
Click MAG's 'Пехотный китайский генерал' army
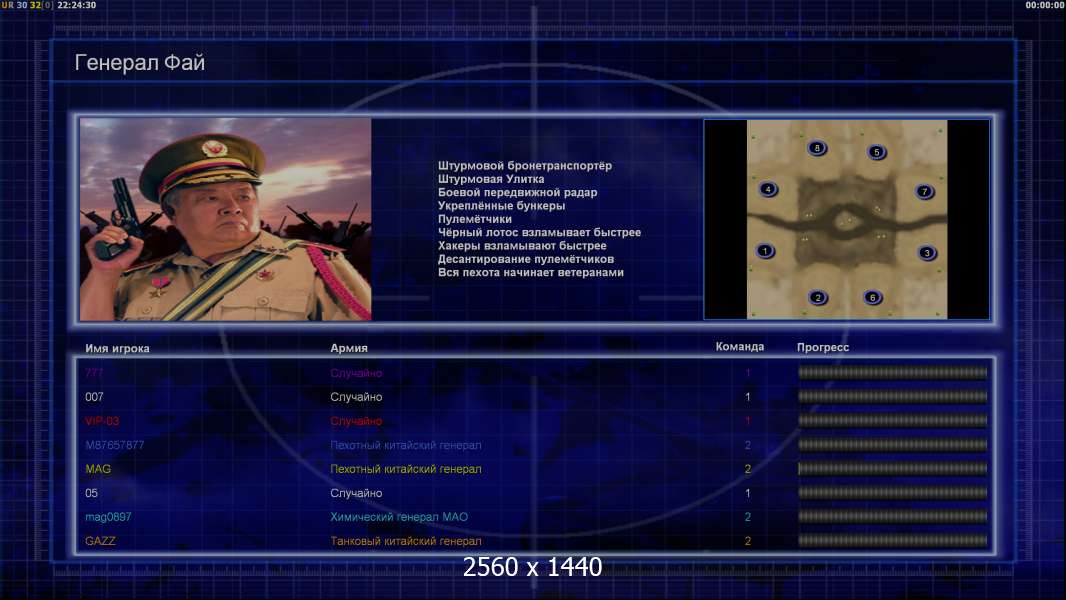click(406, 469)
